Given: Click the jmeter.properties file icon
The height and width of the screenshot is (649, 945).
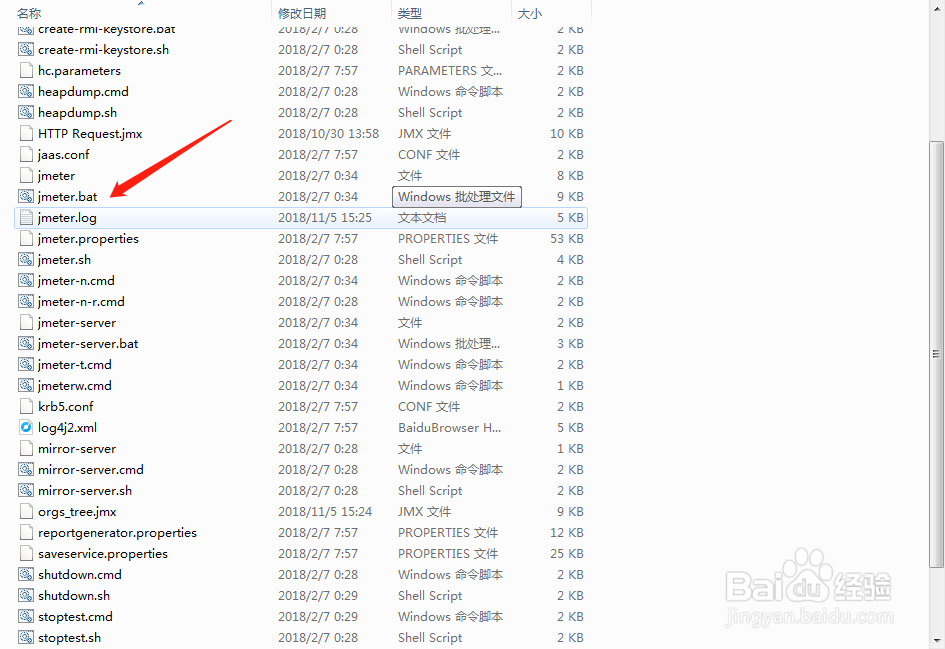Looking at the screenshot, I should click(x=26, y=239).
